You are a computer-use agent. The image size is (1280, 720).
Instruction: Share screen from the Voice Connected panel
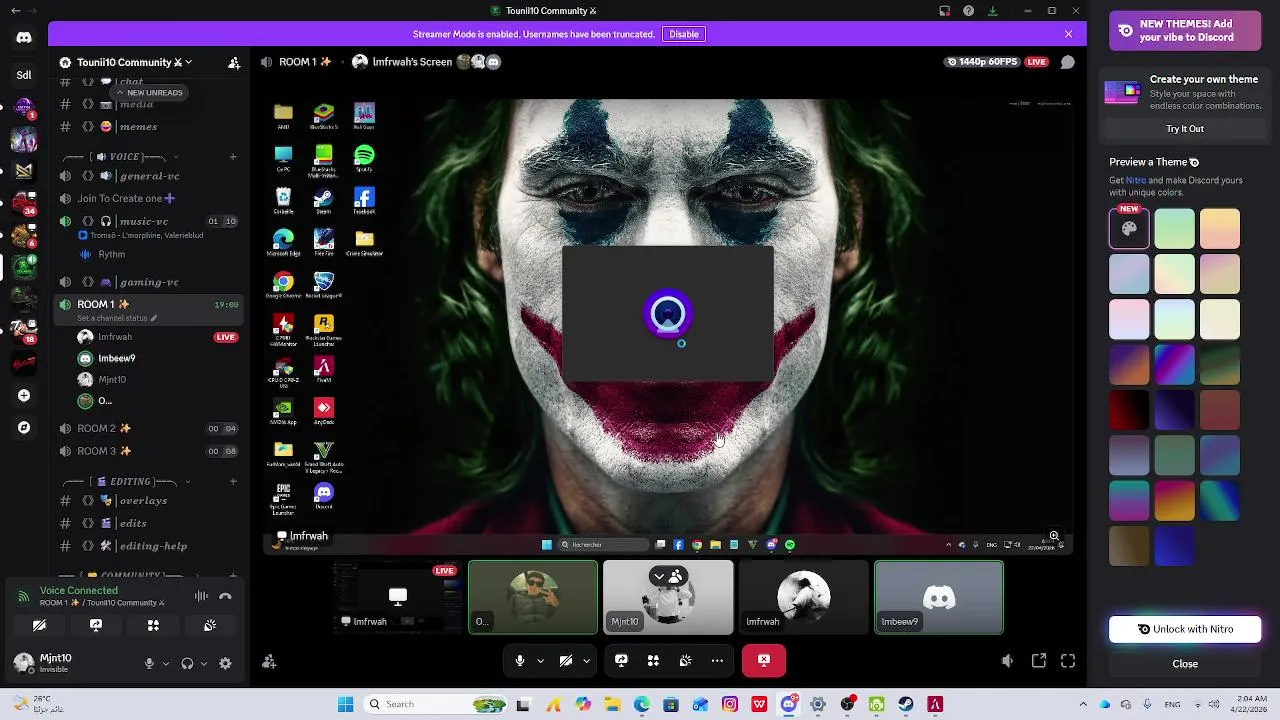coord(96,625)
